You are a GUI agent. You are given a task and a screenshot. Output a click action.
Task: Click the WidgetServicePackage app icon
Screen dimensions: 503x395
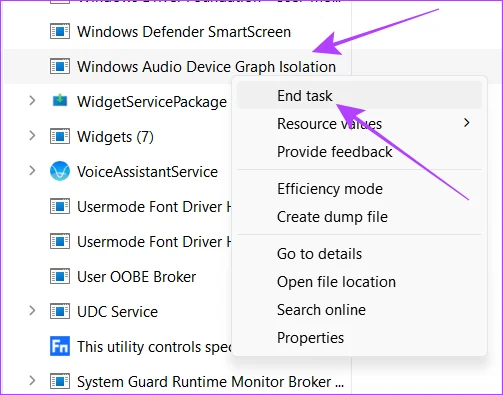[60, 100]
